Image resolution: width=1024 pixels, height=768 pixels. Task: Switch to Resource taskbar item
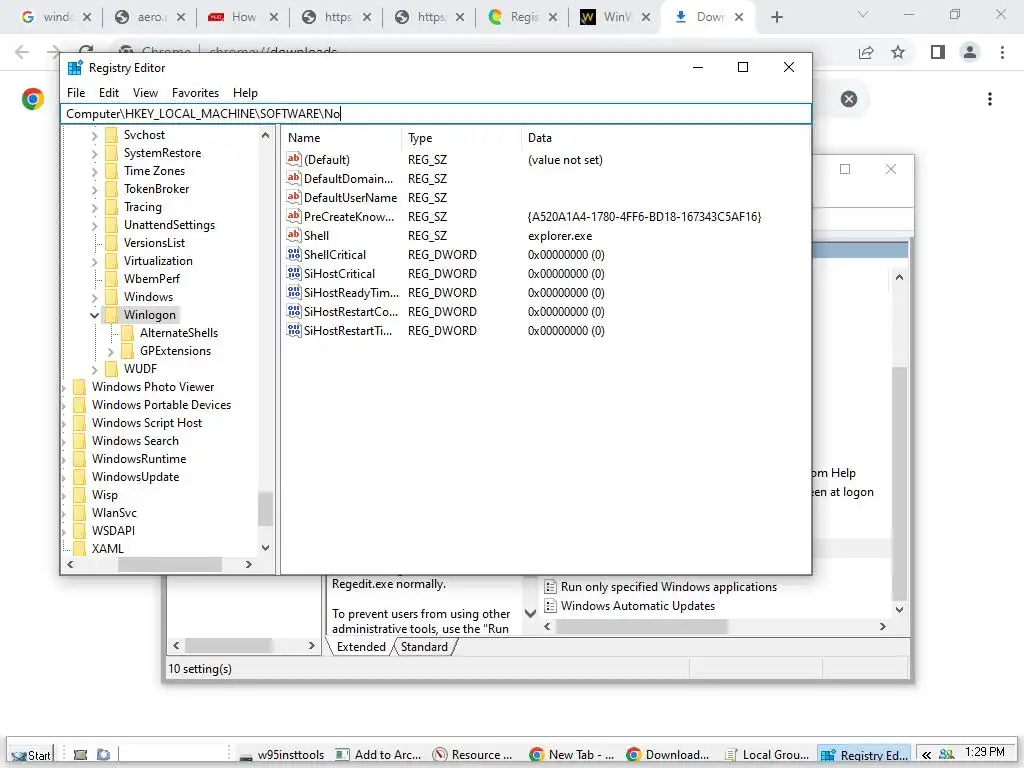pyautogui.click(x=473, y=755)
